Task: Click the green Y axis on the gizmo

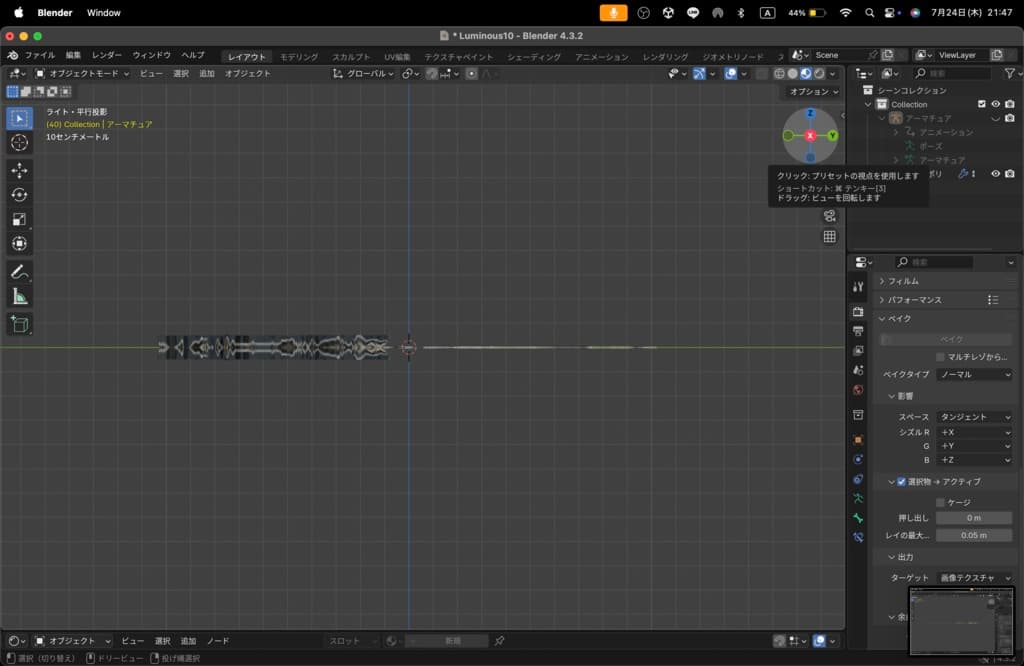Action: click(832, 135)
